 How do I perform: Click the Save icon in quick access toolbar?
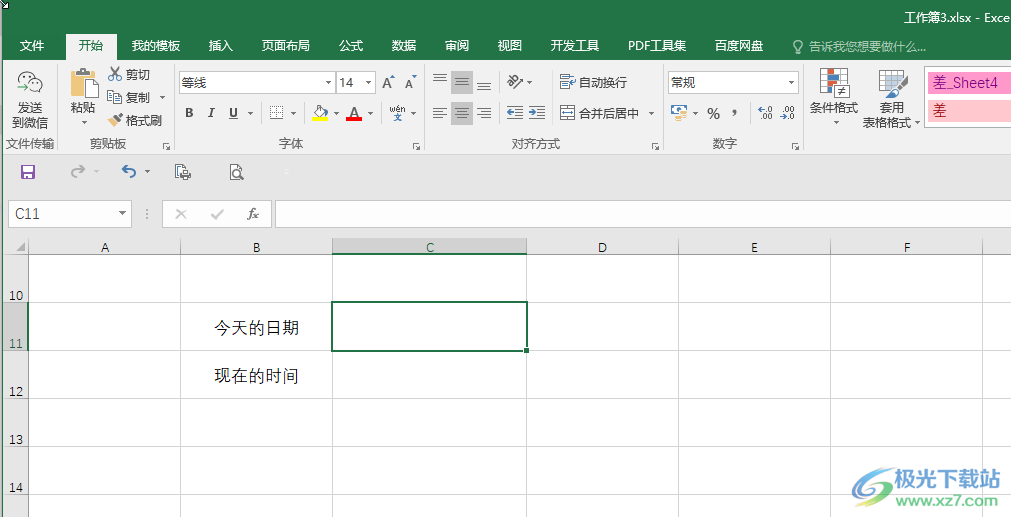pyautogui.click(x=28, y=171)
